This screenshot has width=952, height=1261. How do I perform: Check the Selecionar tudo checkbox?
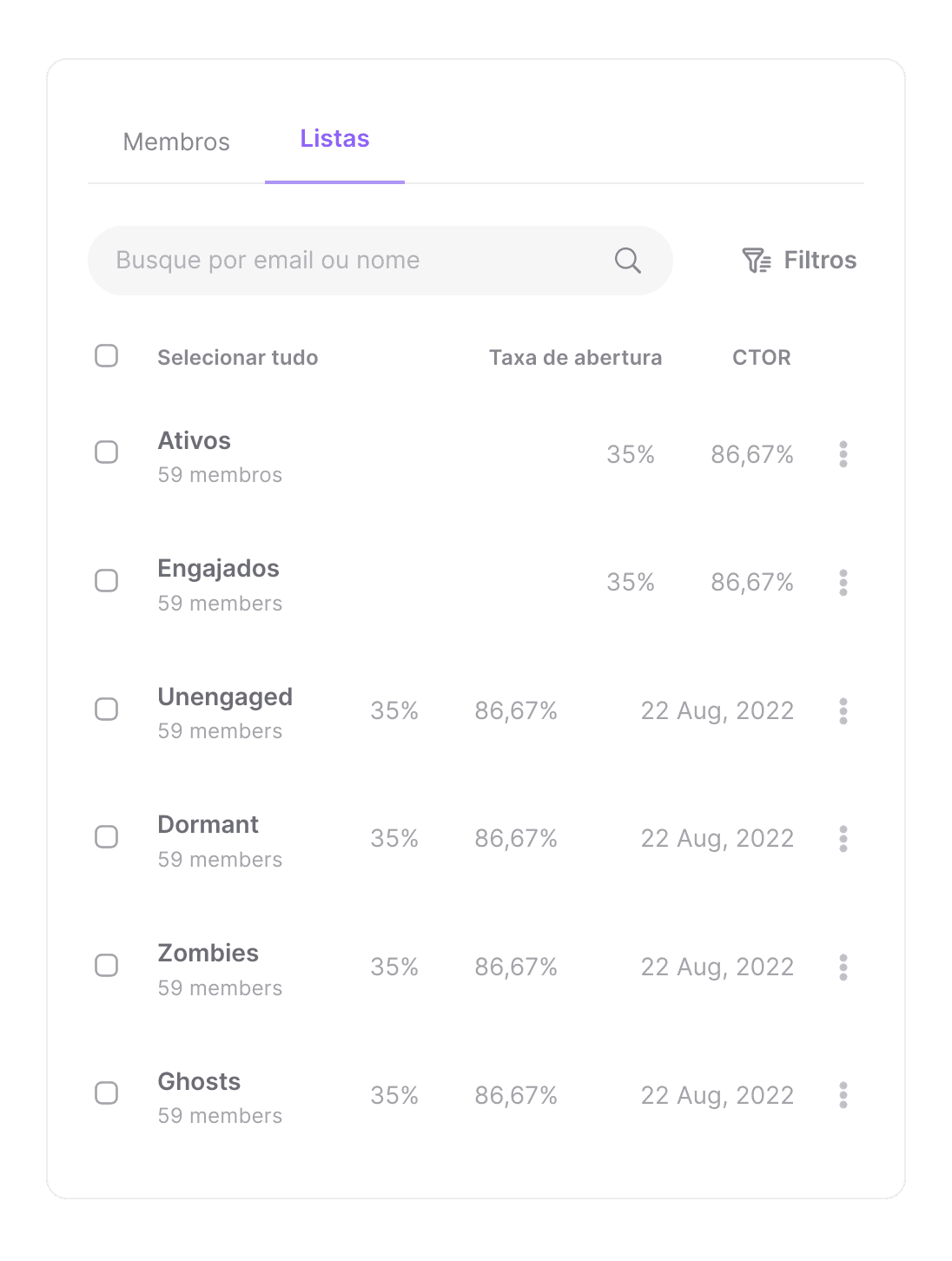107,355
